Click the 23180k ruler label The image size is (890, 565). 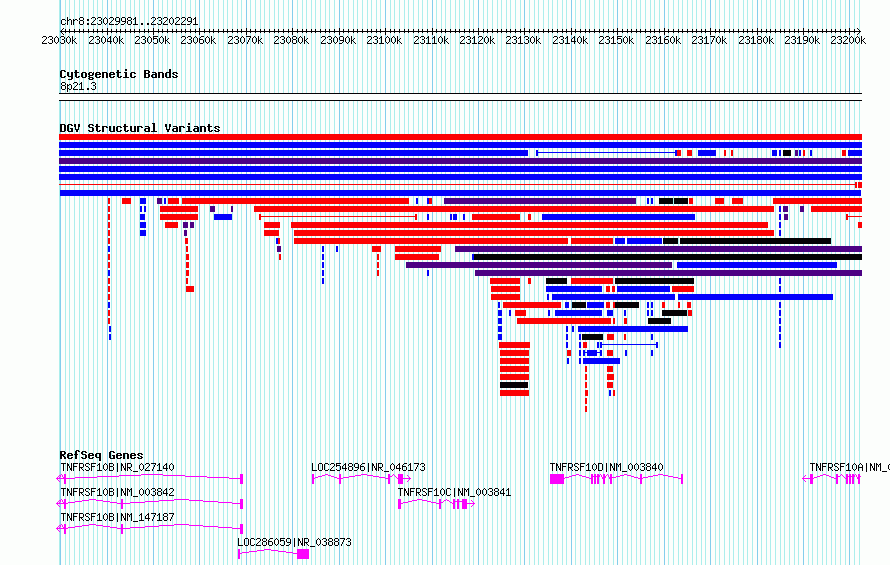point(756,40)
